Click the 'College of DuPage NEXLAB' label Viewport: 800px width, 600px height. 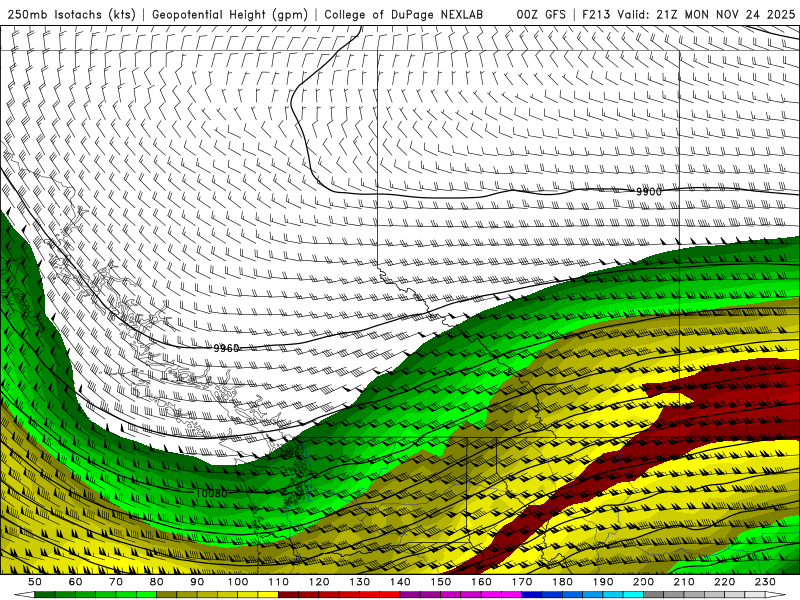click(x=404, y=14)
